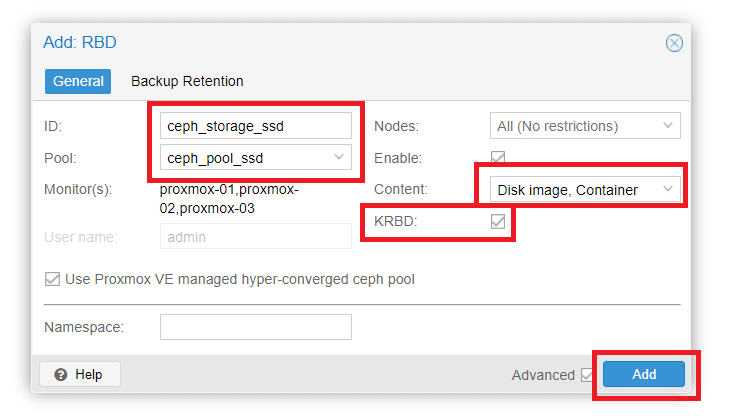The image size is (730, 420).
Task: Click the question mark Help icon
Action: 61,374
